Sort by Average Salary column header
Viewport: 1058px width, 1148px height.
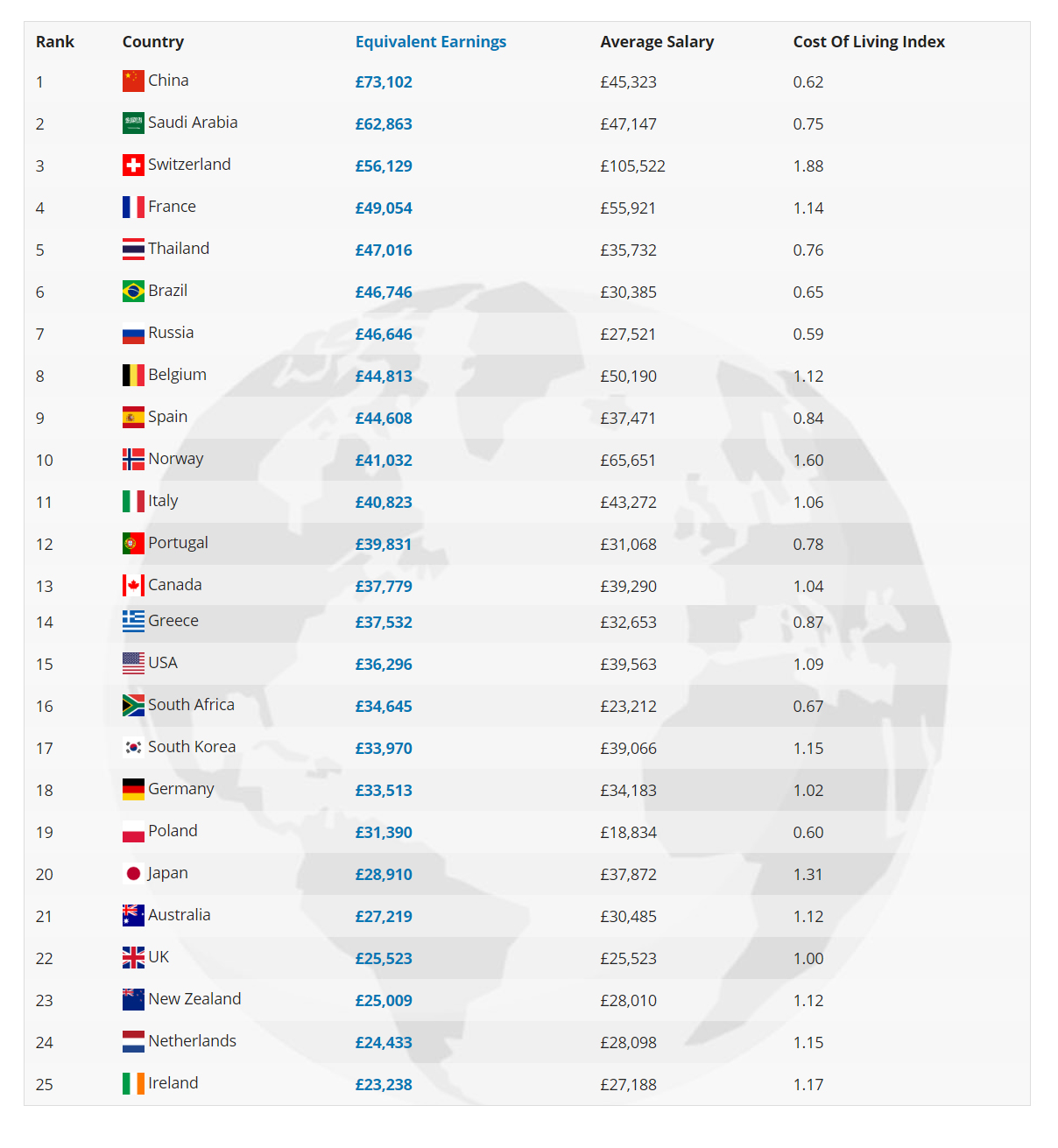[x=657, y=42]
